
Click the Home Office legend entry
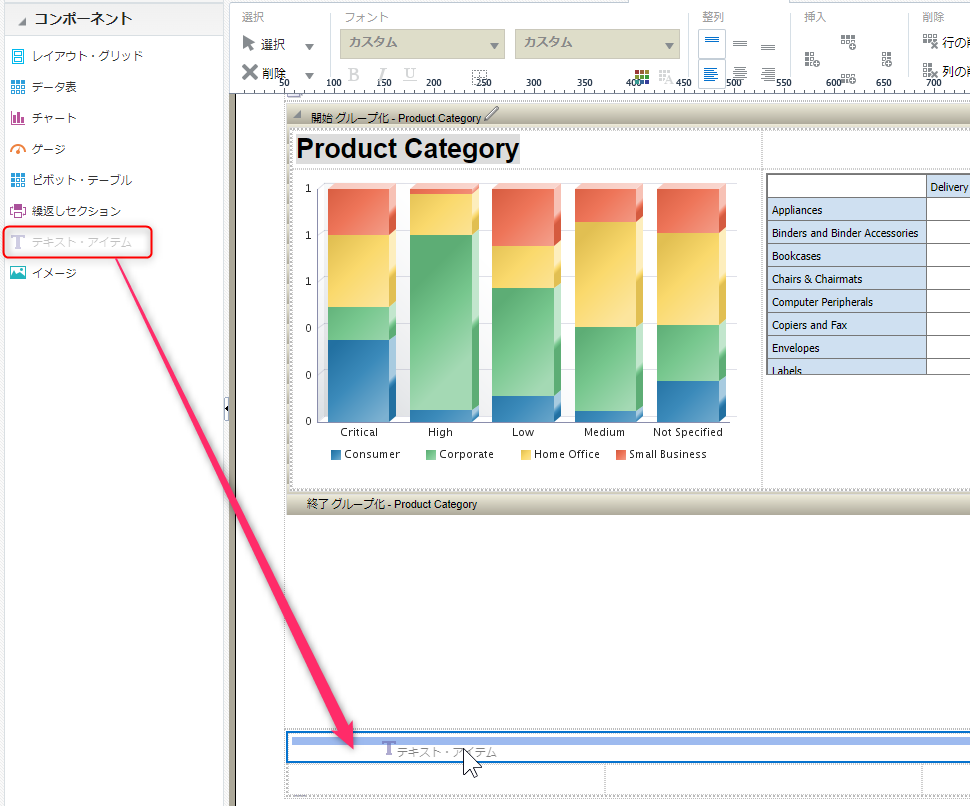pos(560,455)
